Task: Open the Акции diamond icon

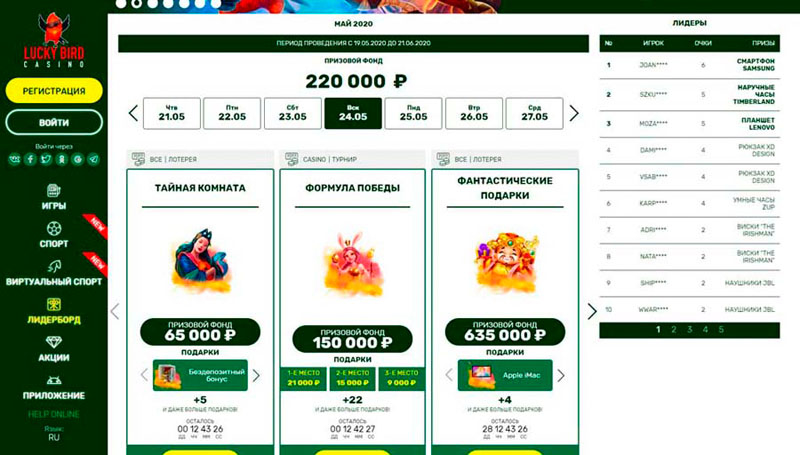Action: [x=54, y=342]
